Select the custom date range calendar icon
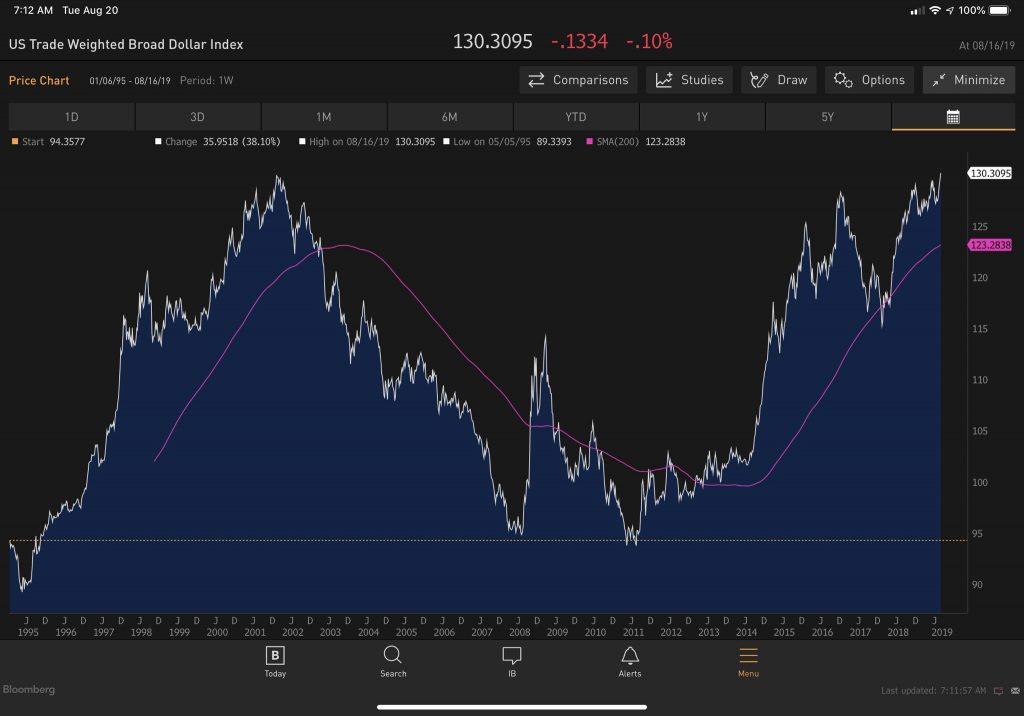 point(953,117)
